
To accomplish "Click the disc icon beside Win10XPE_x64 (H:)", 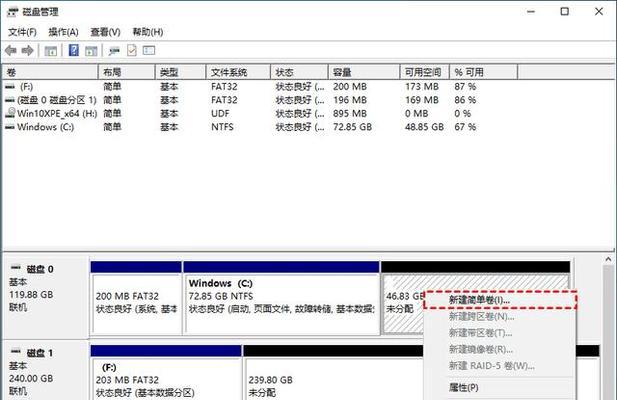I will (10, 113).
